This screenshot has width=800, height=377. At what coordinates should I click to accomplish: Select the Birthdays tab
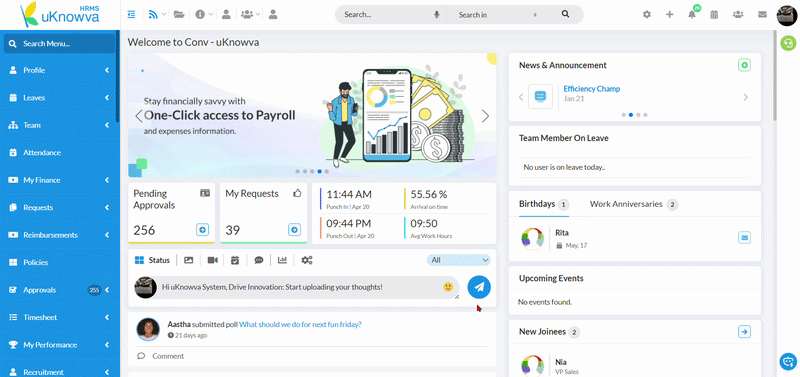click(543, 204)
